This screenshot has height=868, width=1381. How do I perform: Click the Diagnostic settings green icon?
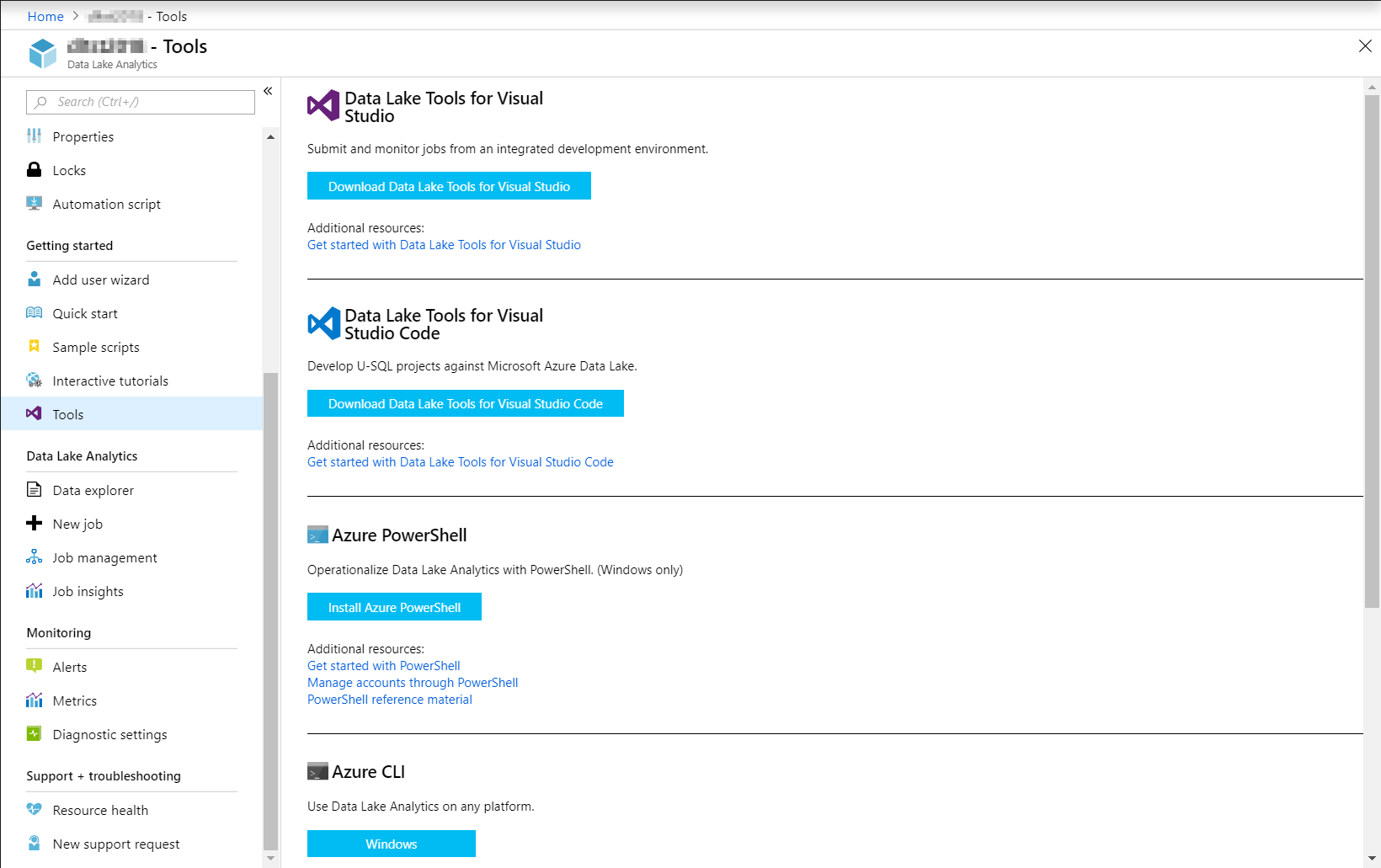point(34,733)
